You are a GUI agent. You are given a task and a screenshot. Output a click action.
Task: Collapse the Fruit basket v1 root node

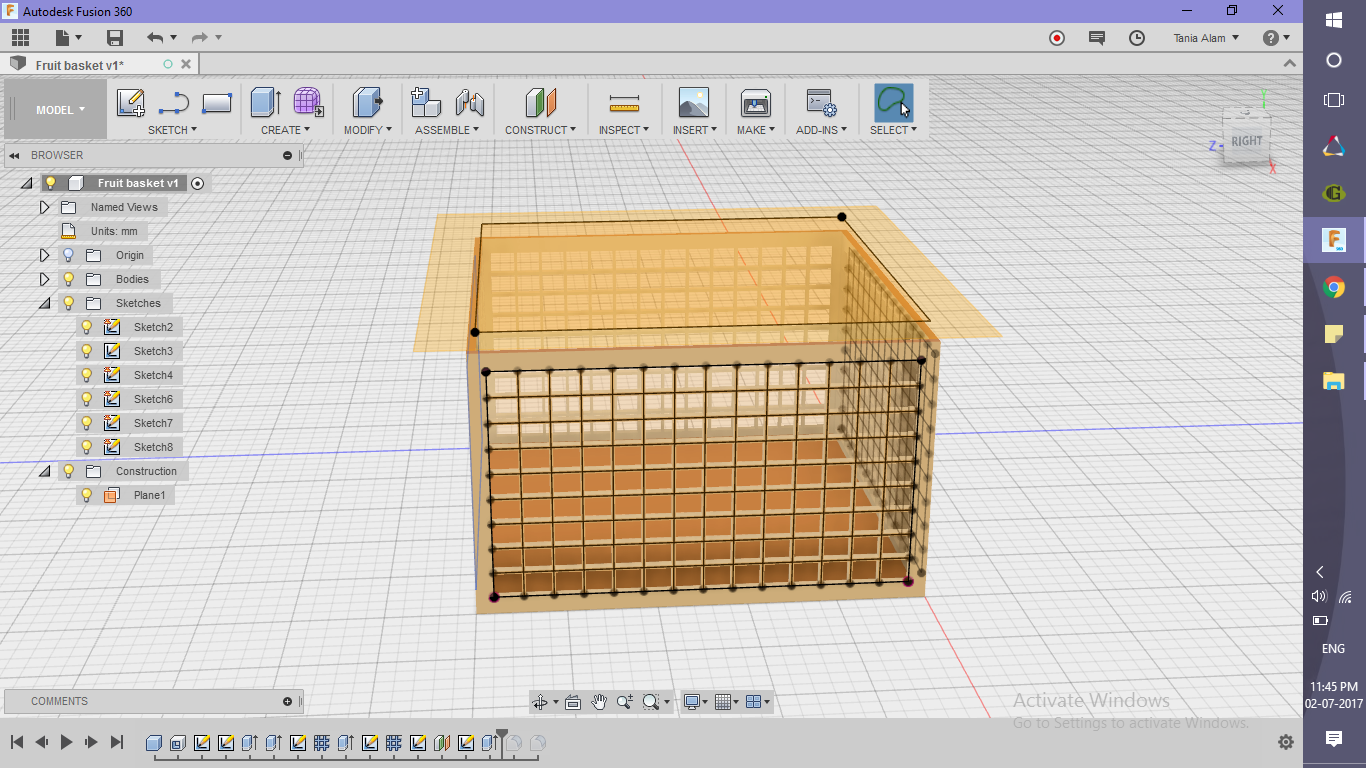point(26,183)
